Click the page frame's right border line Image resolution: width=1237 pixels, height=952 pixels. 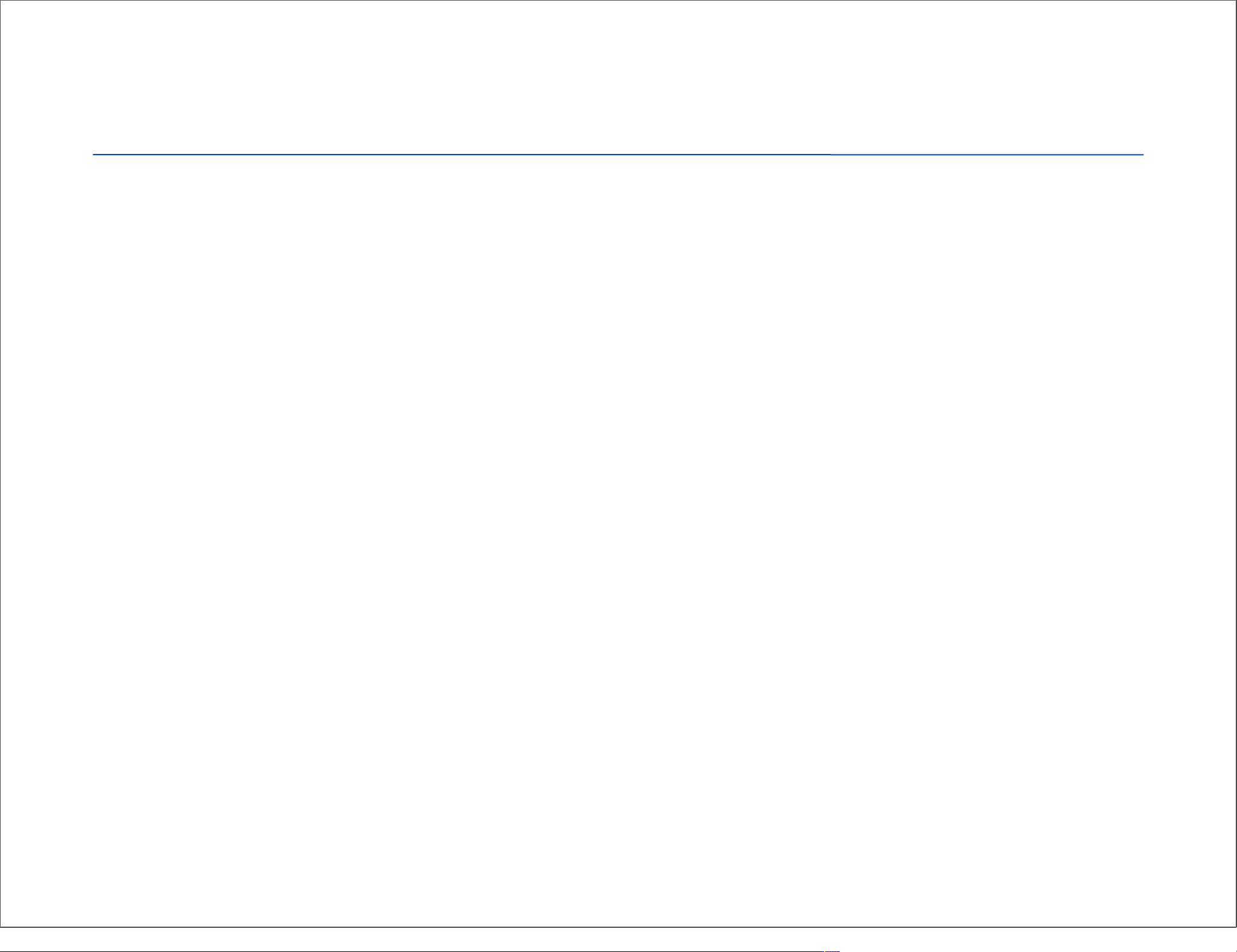click(1236, 464)
